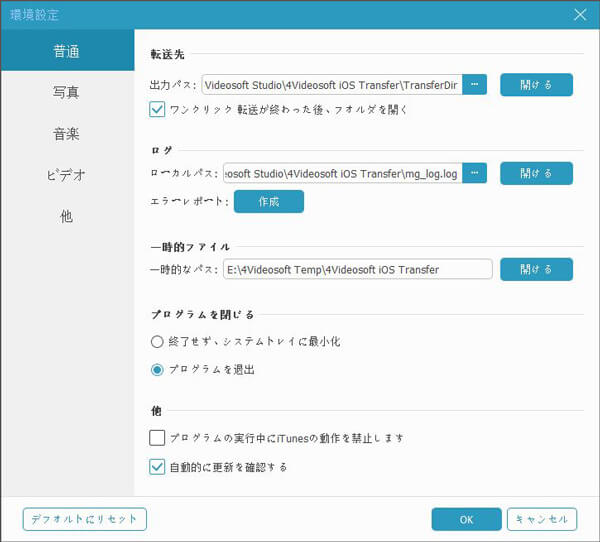The image size is (600, 542).
Task: Click the プログラムを閉じる section heading
Action: 202,315
